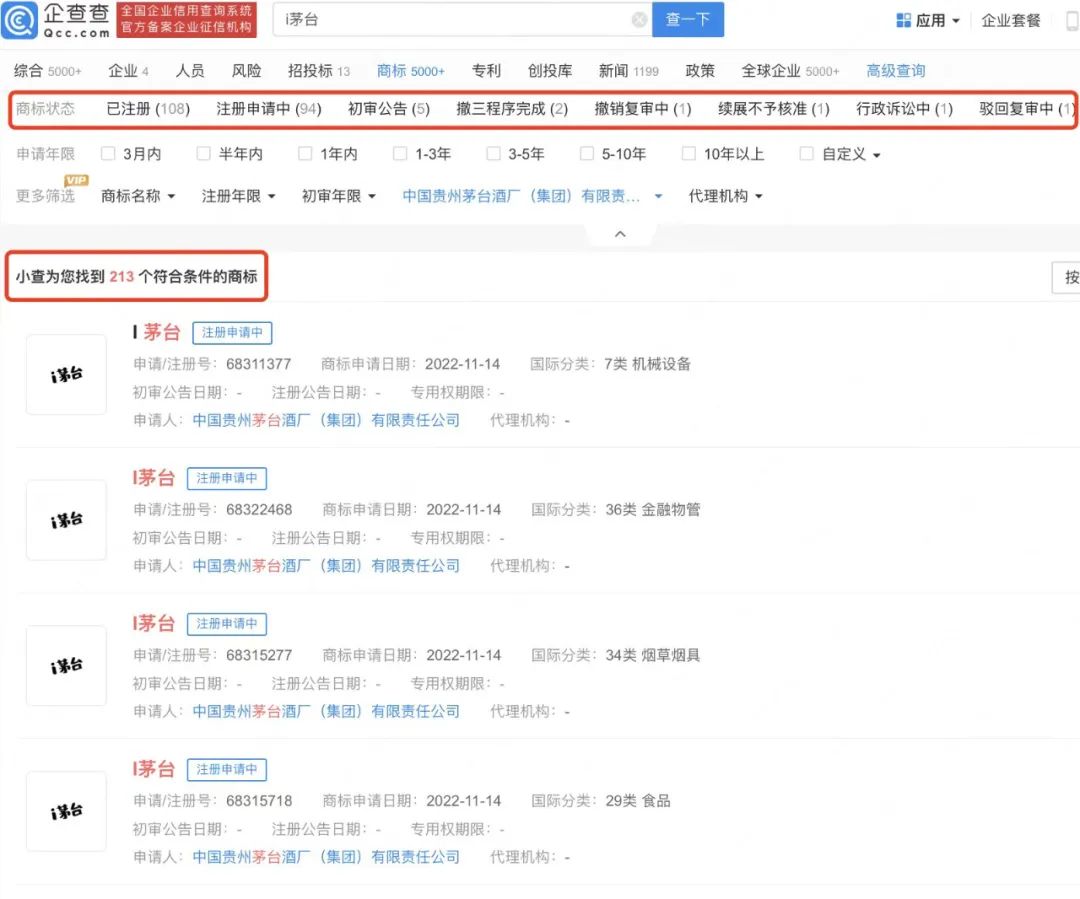The image size is (1080, 899).
Task: Check the 3月内 application period checkbox
Action: click(x=108, y=154)
